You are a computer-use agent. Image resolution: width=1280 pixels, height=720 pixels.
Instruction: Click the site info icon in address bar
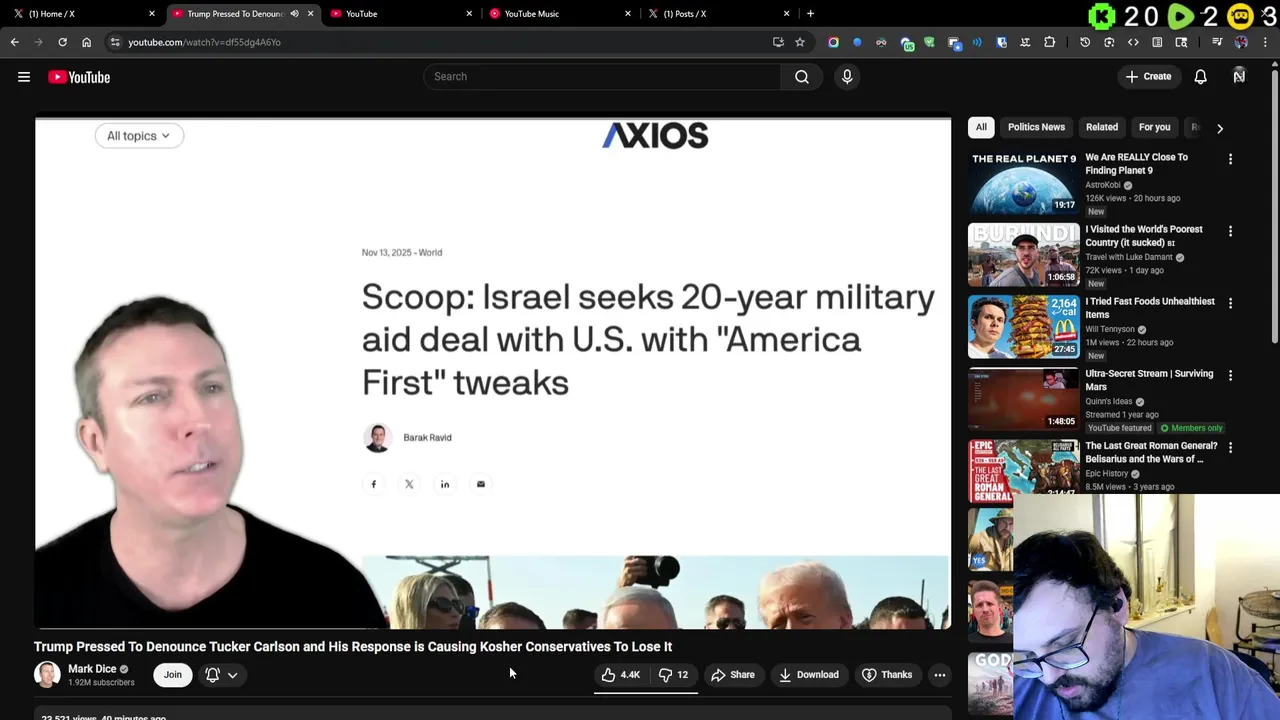115,42
